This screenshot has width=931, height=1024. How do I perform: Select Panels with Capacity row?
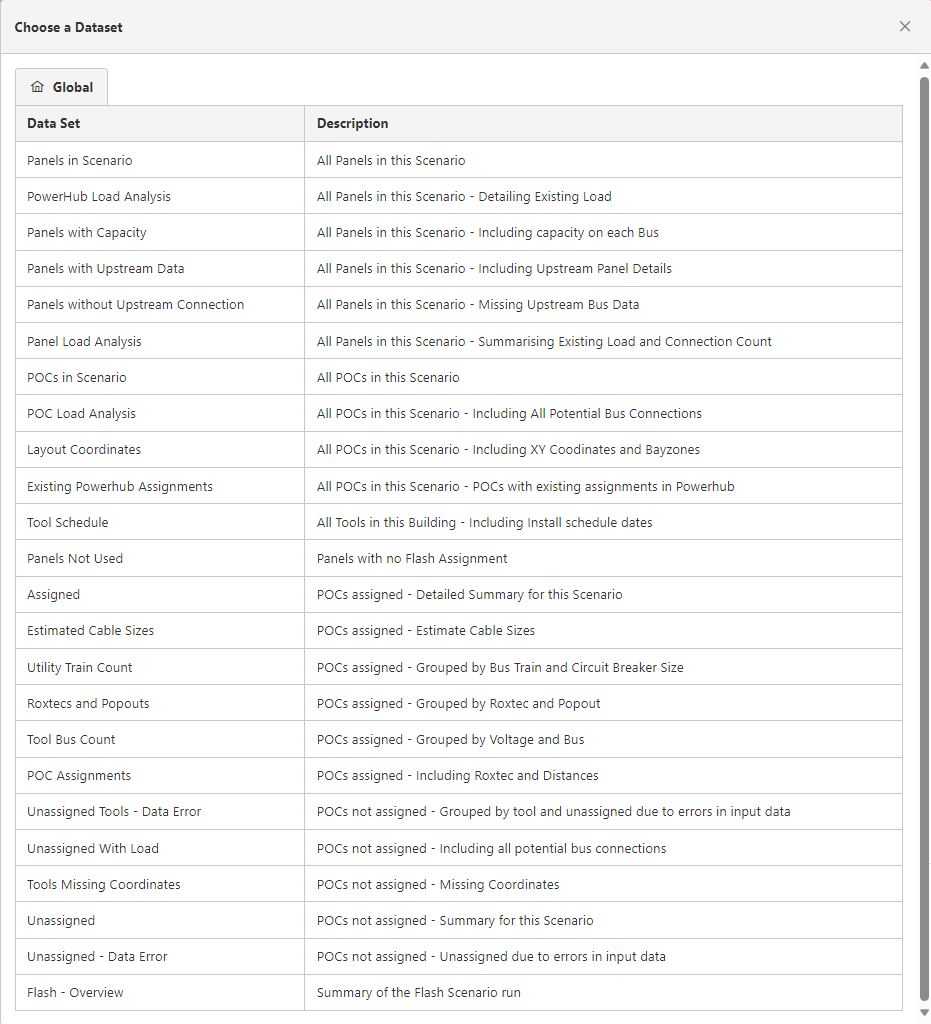click(87, 232)
